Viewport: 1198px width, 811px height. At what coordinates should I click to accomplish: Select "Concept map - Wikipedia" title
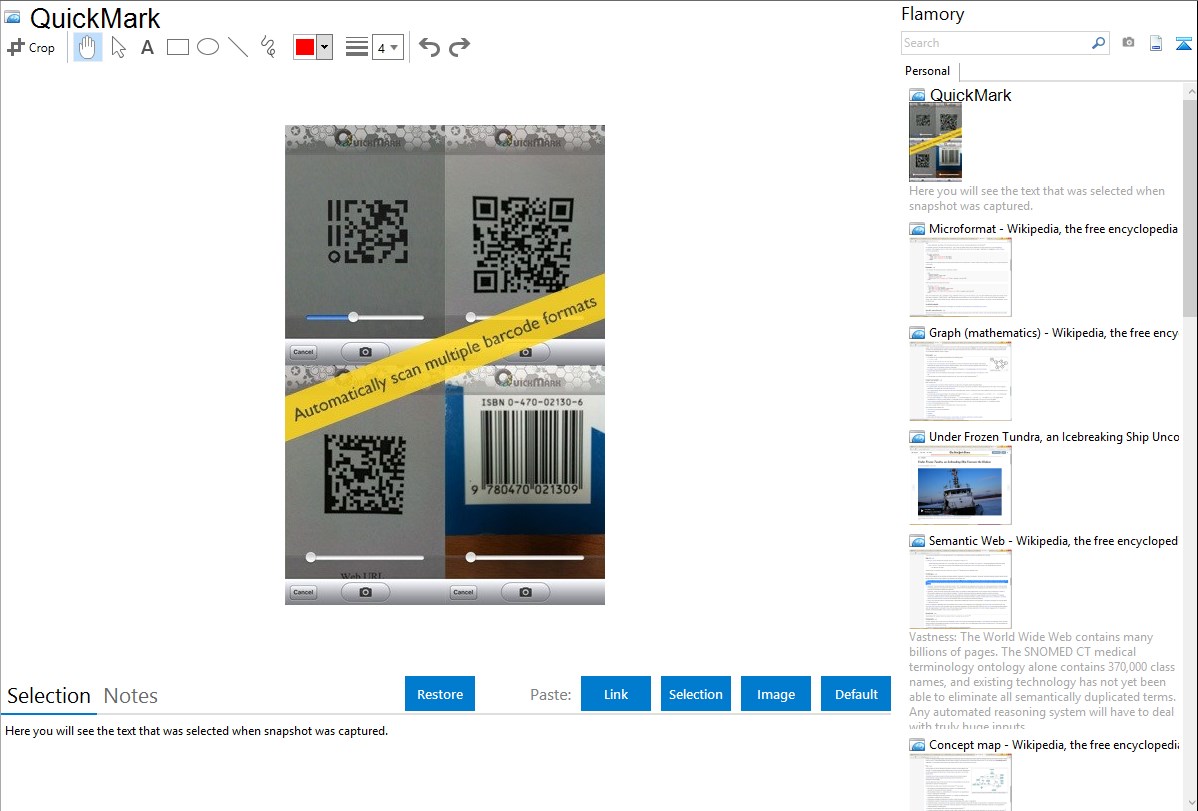pyautogui.click(x=1053, y=745)
